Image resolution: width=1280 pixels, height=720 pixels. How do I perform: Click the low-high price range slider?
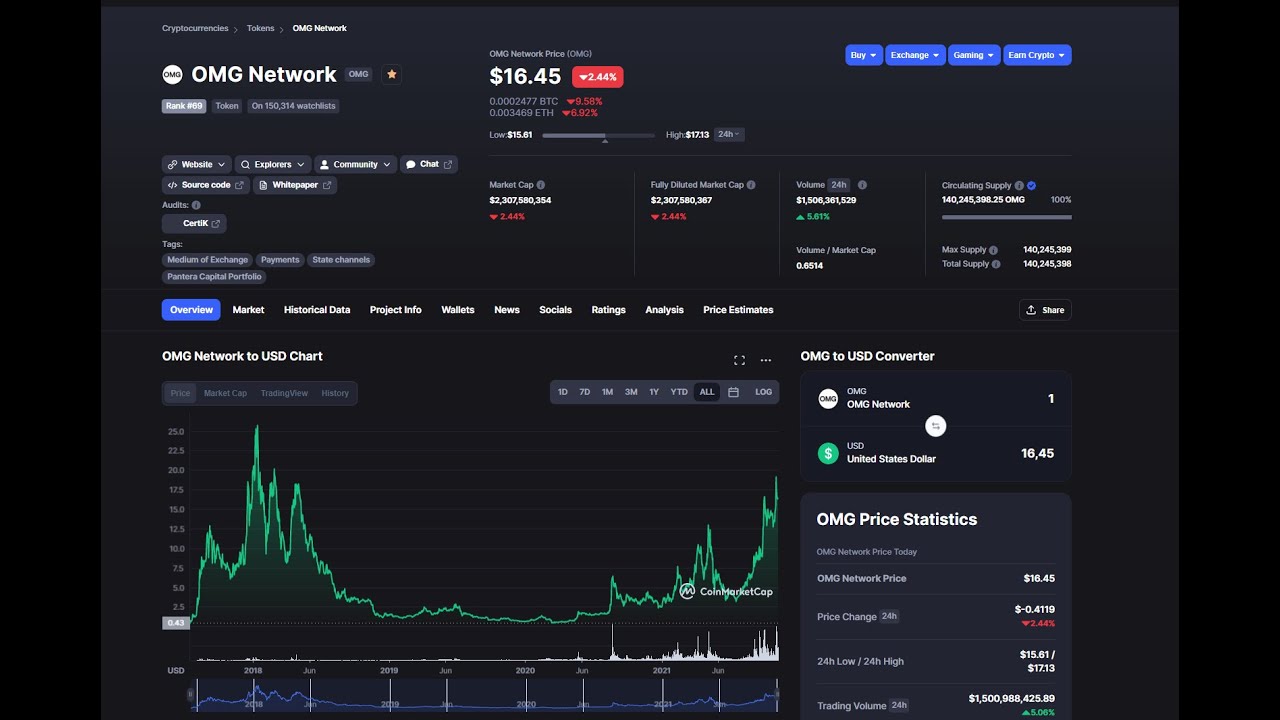(x=598, y=135)
